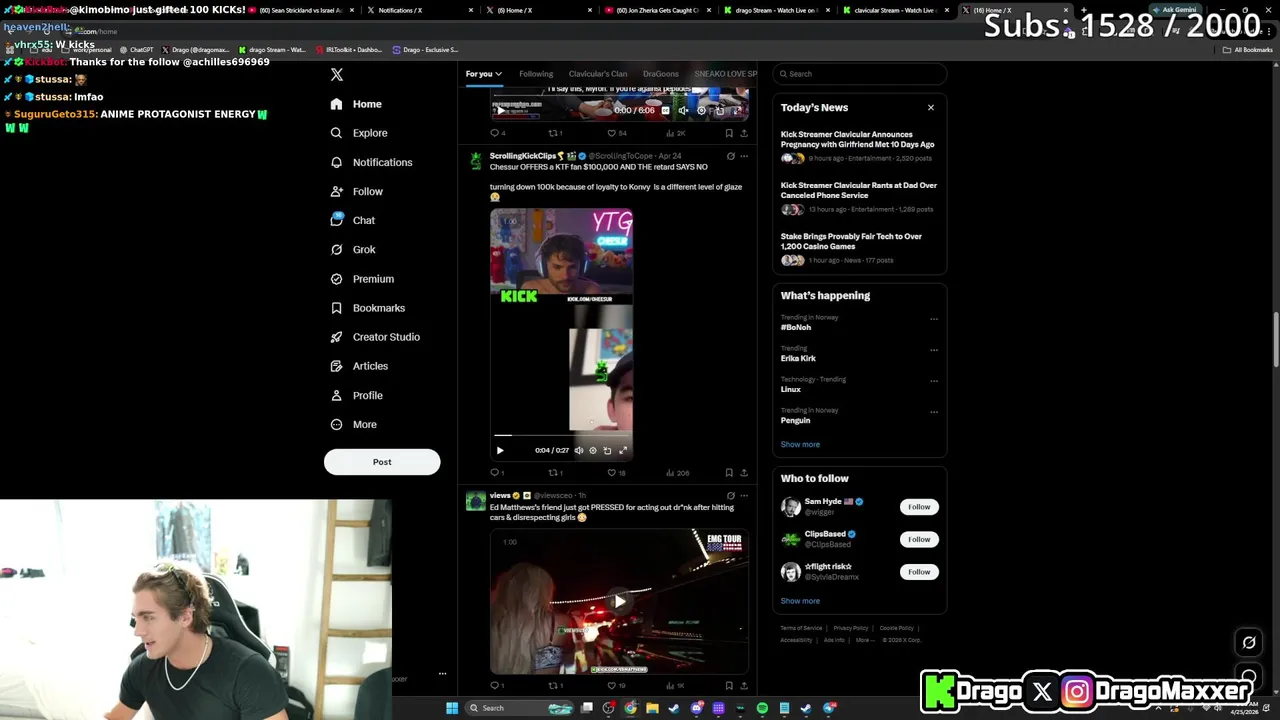The image size is (1280, 720).
Task: Click the Post button
Action: point(382,462)
